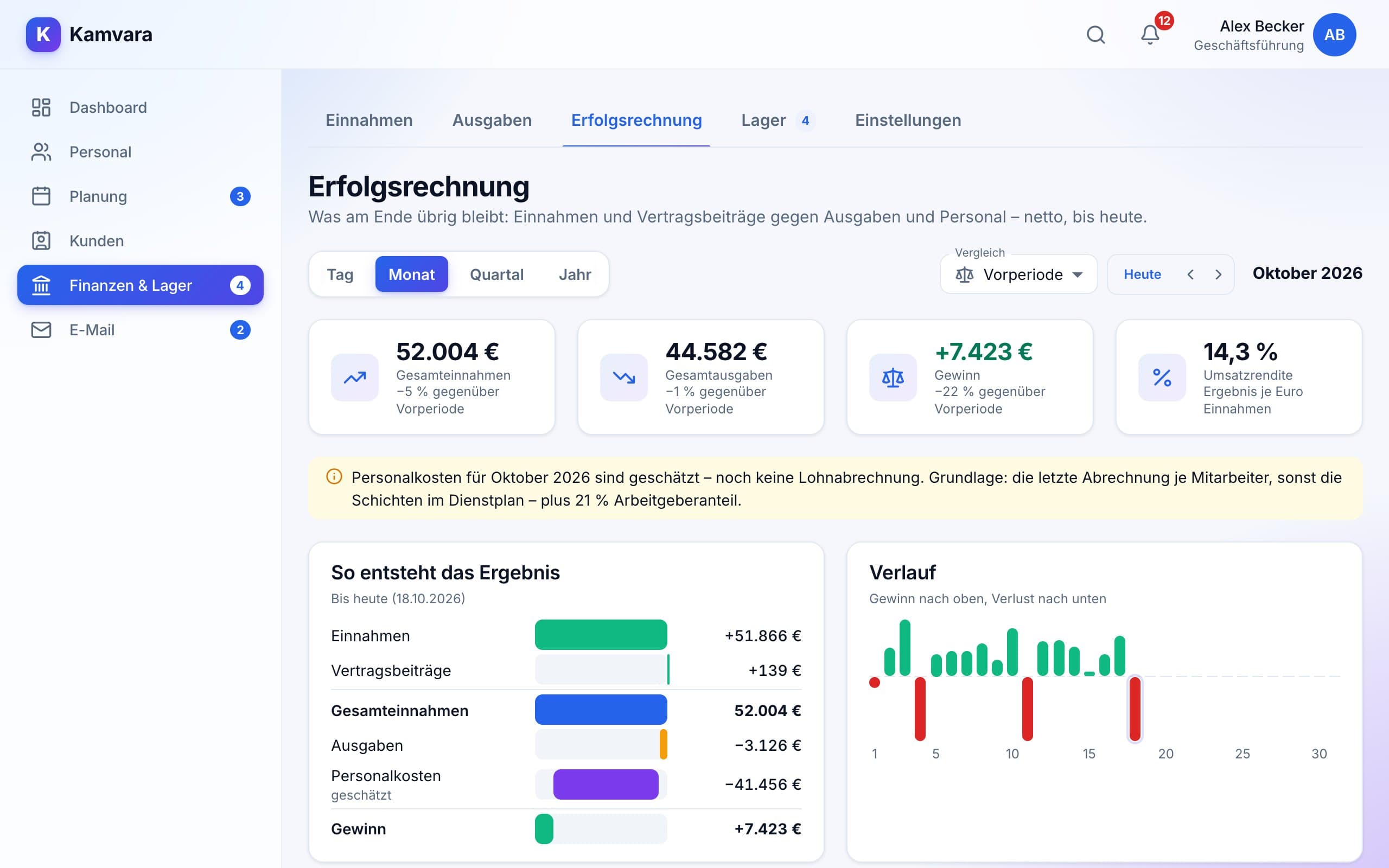Open Personal in the sidebar
Screen dimensions: 1389x868
141,152
